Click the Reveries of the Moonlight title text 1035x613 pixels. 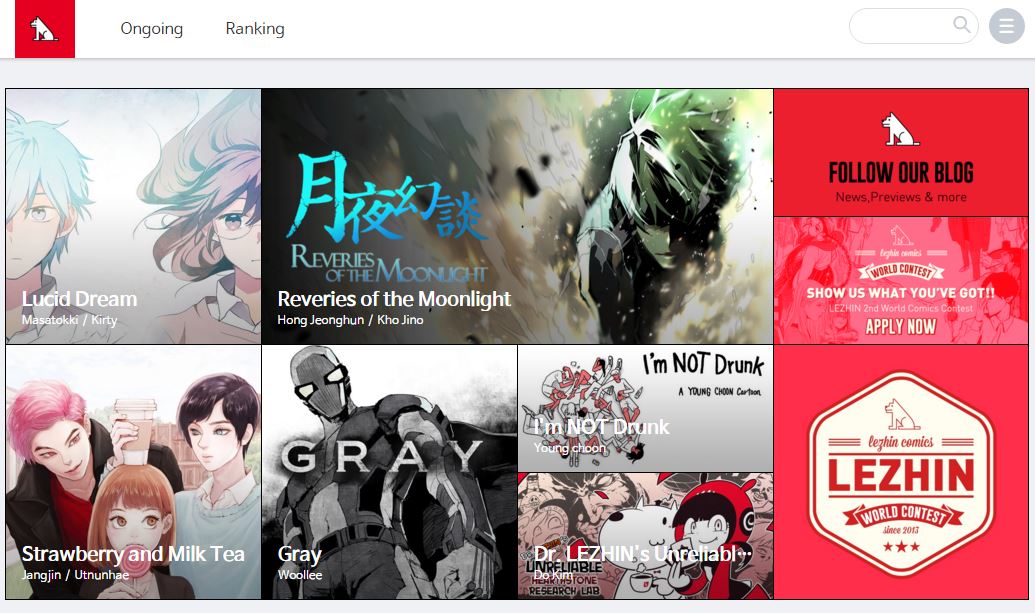click(394, 299)
